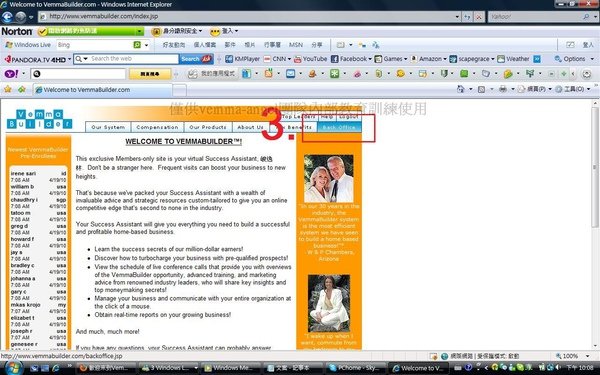
Task: Click the Search button in Pandora toolbar
Action: [x=196, y=59]
